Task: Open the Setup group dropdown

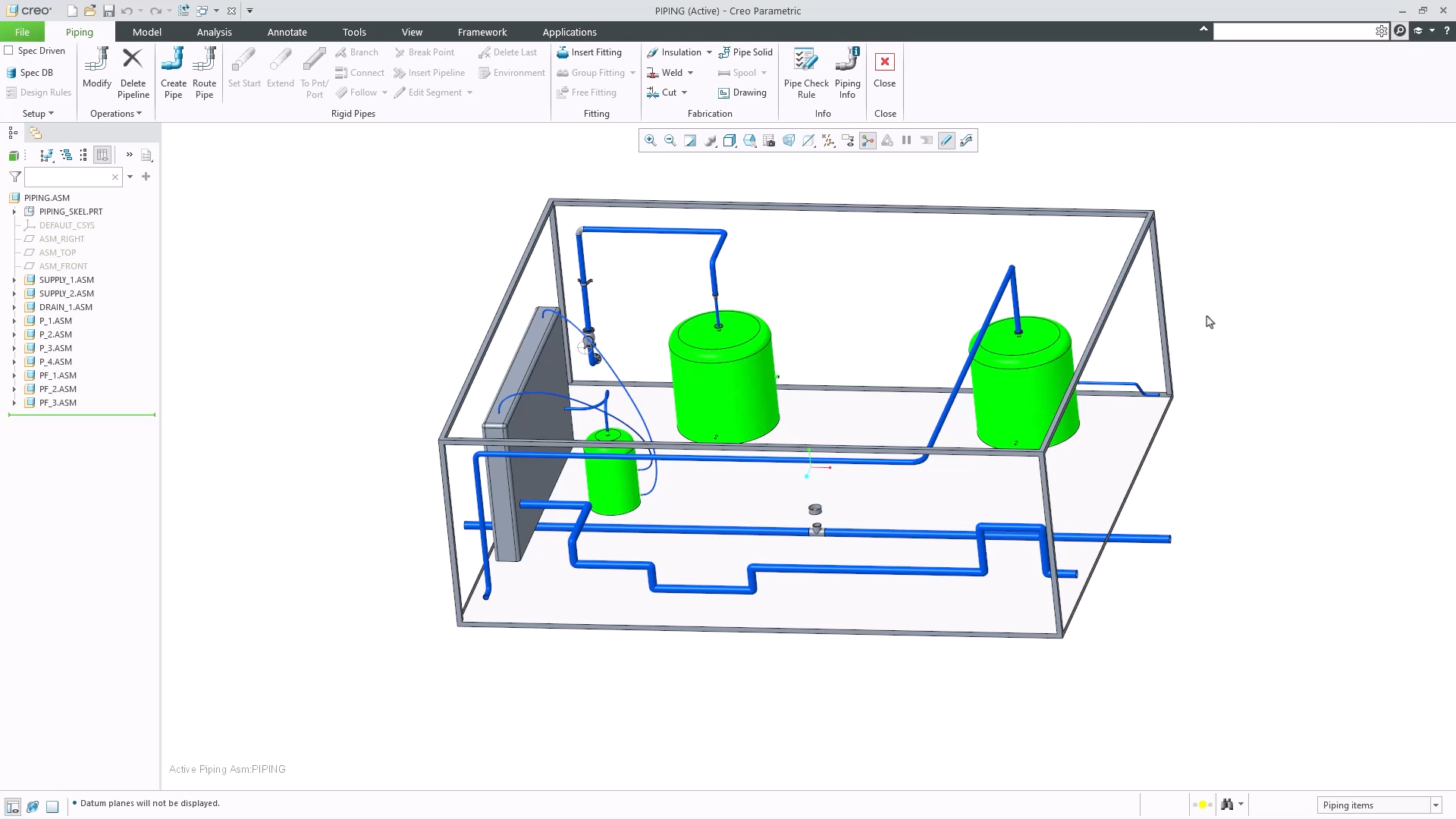Action: [38, 114]
